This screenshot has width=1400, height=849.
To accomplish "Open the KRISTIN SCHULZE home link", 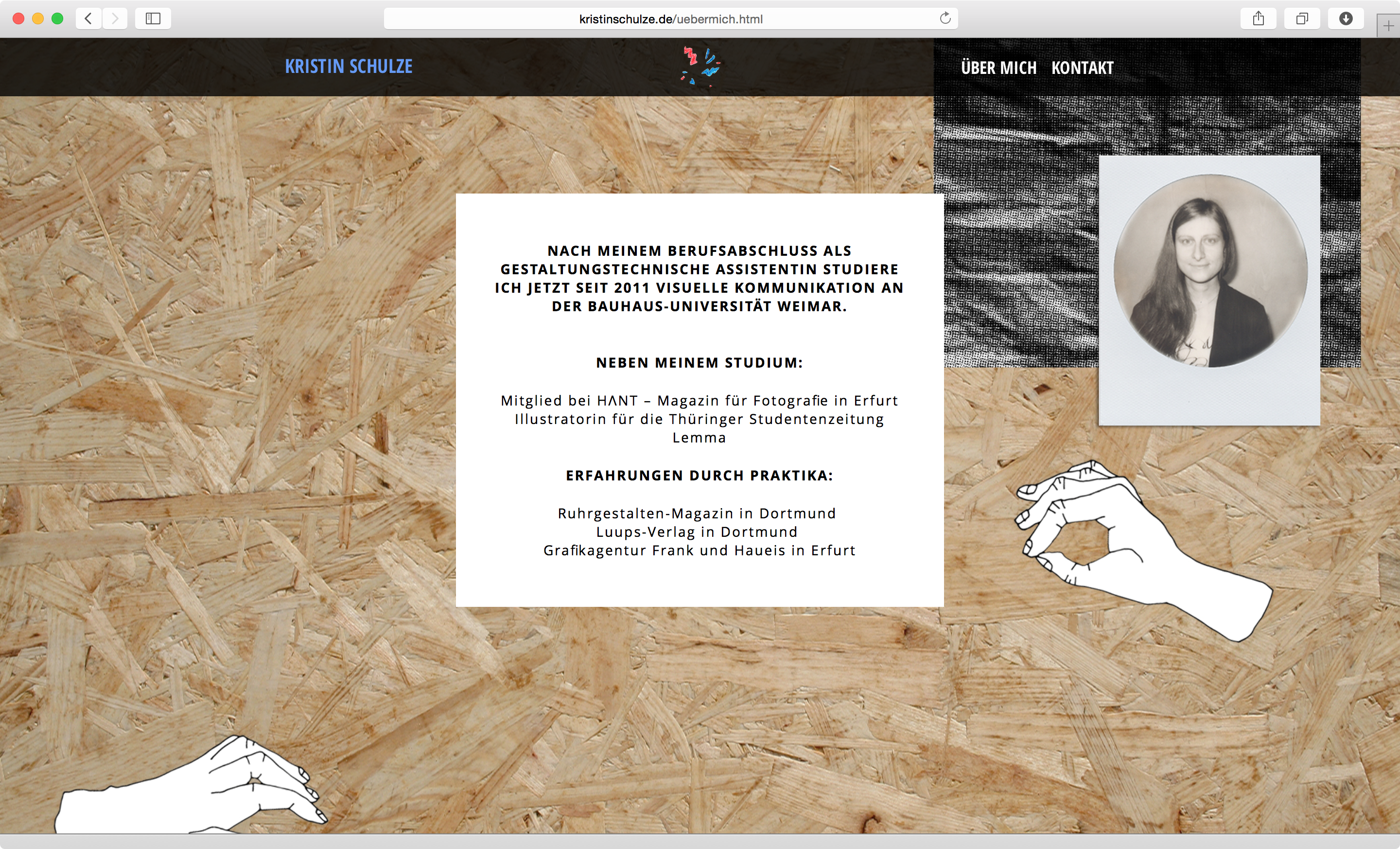I will tap(348, 67).
